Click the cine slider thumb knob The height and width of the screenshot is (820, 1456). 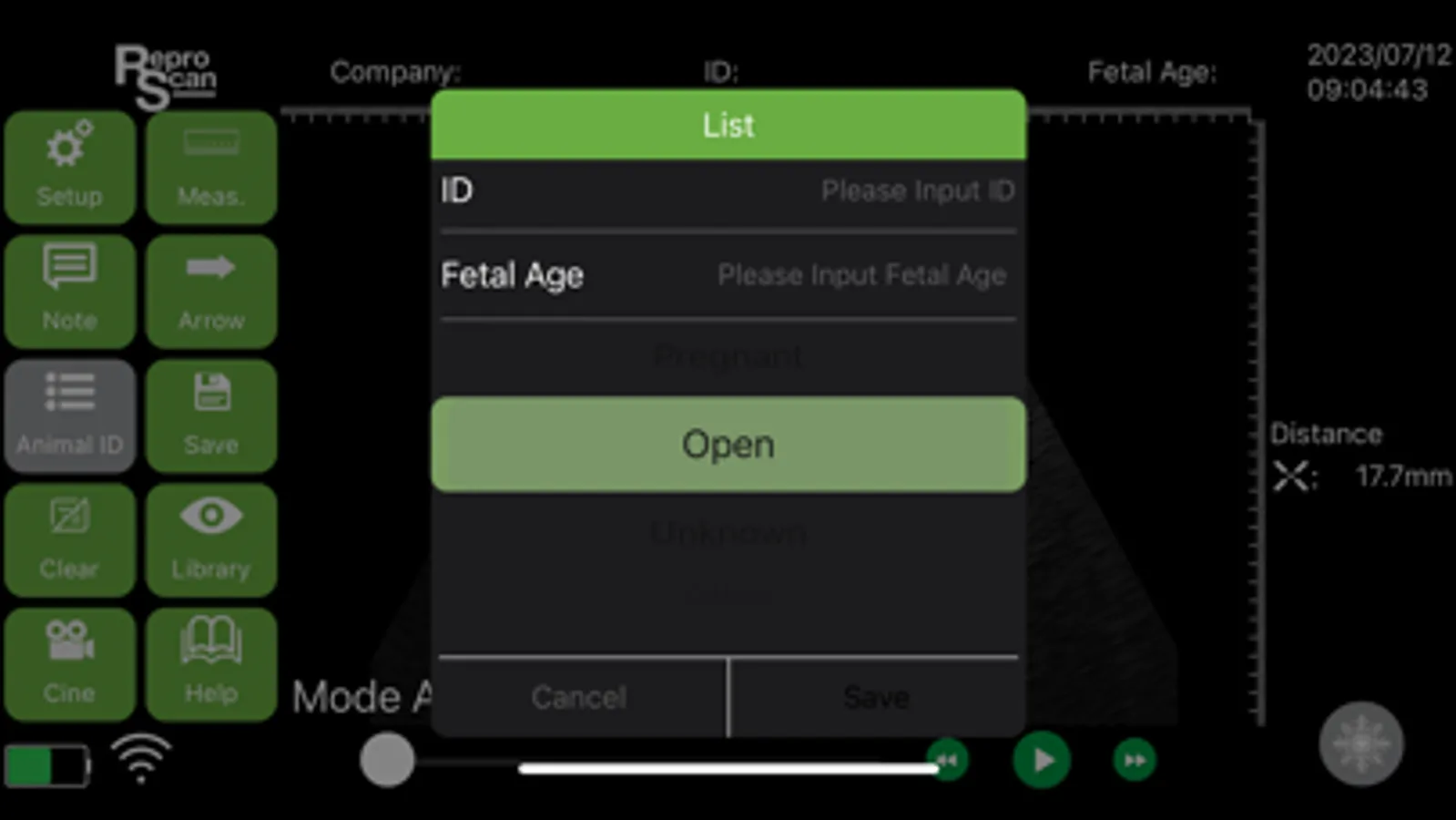pos(387,760)
